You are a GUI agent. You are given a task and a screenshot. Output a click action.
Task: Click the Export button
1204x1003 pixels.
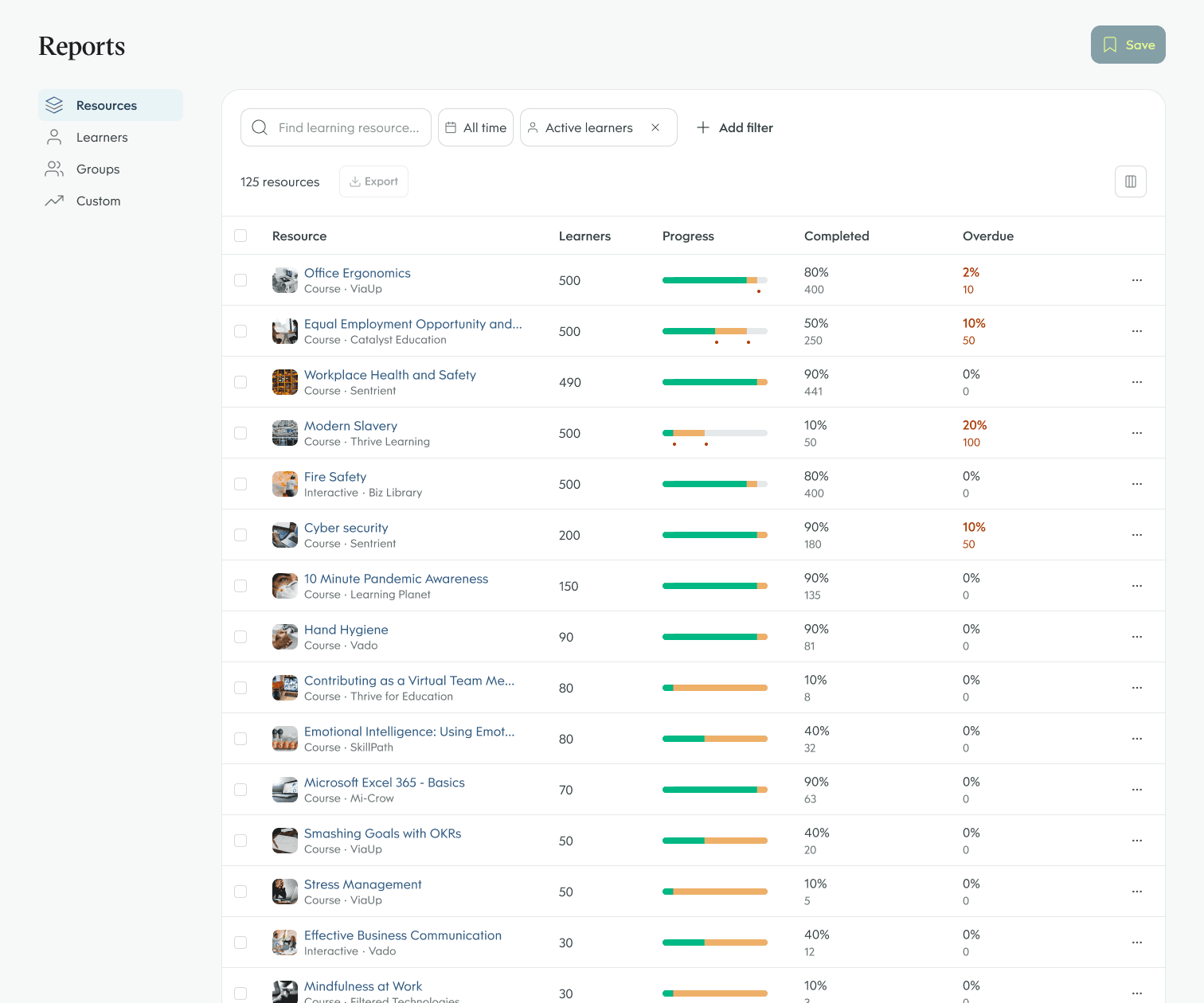click(373, 181)
